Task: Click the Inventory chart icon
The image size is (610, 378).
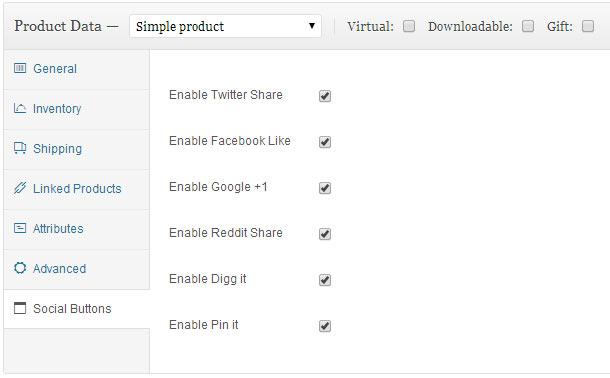Action: pyautogui.click(x=20, y=108)
